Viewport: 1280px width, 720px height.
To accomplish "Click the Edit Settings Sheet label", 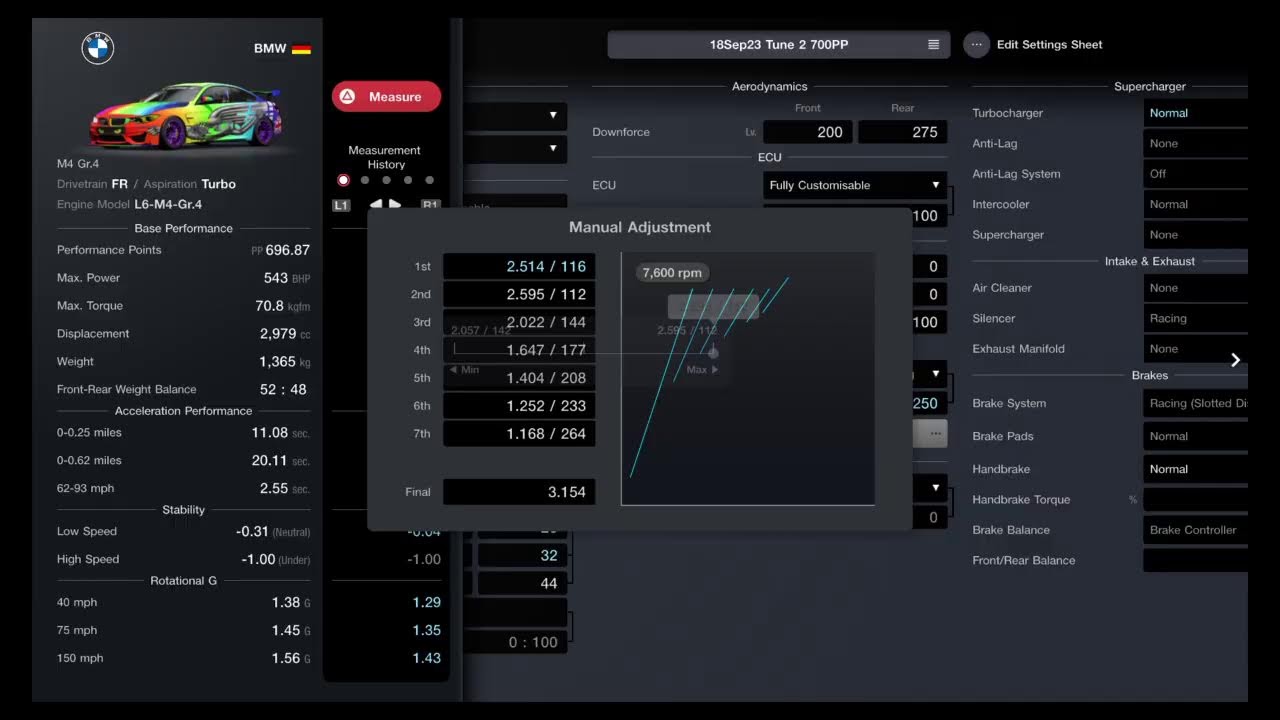I will (x=1050, y=44).
